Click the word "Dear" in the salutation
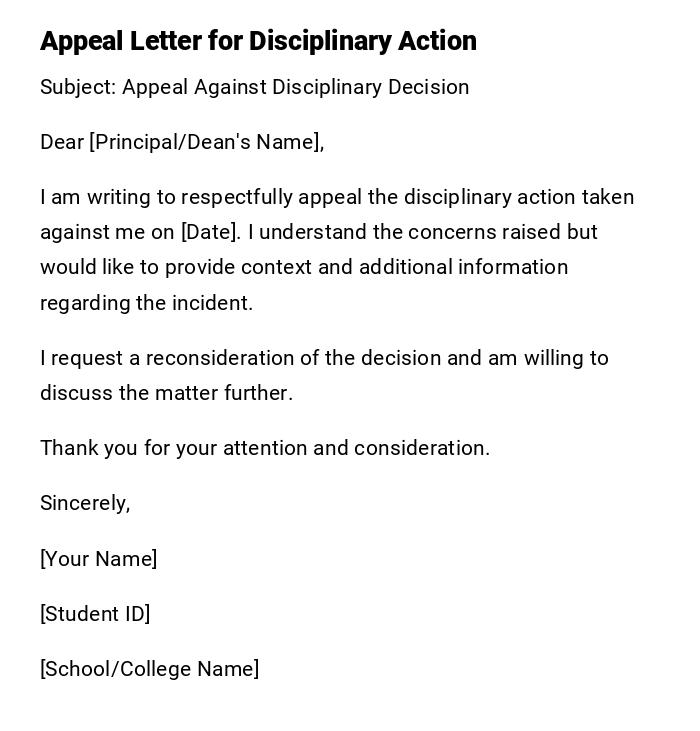 (62, 142)
